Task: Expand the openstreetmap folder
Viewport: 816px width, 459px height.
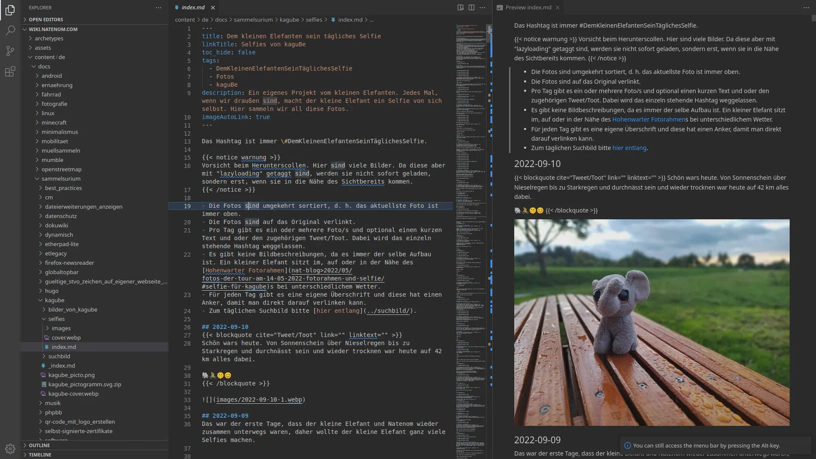Action: 61,170
